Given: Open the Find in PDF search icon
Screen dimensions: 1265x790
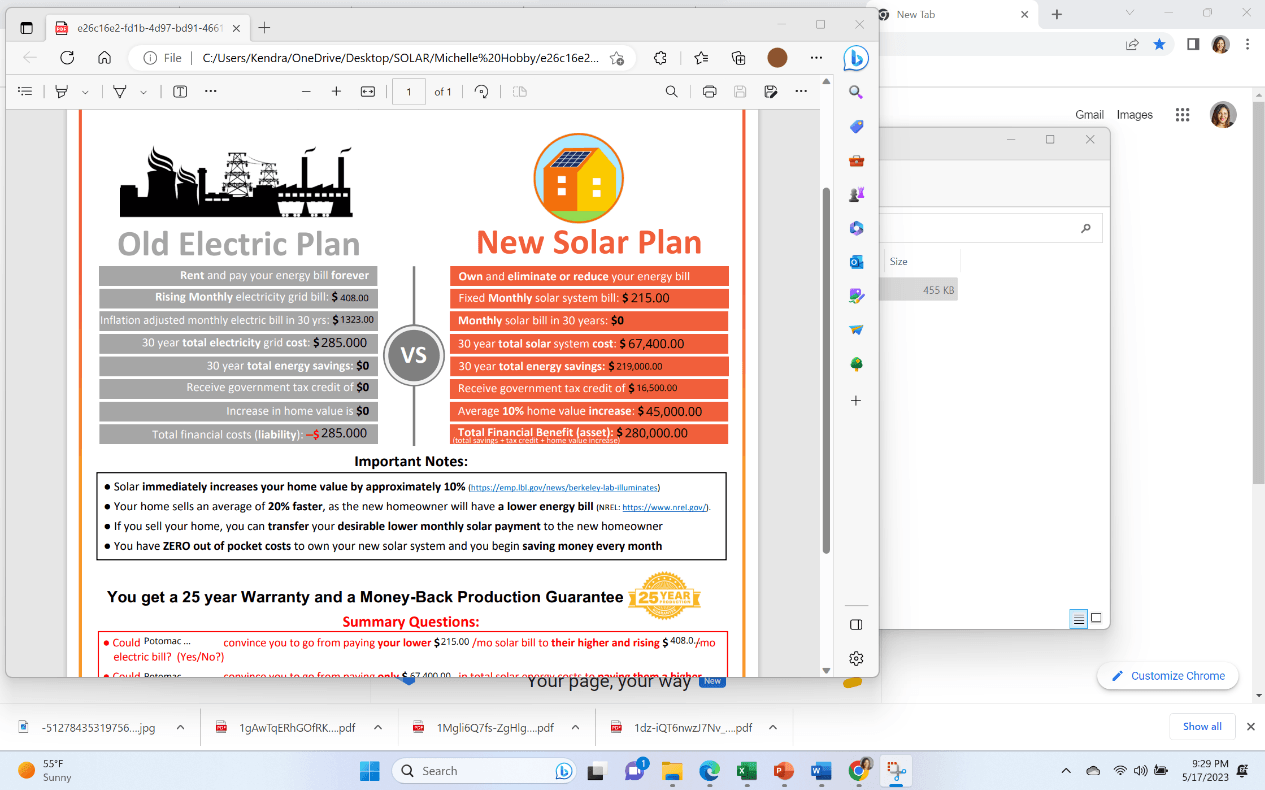Looking at the screenshot, I should [x=672, y=92].
